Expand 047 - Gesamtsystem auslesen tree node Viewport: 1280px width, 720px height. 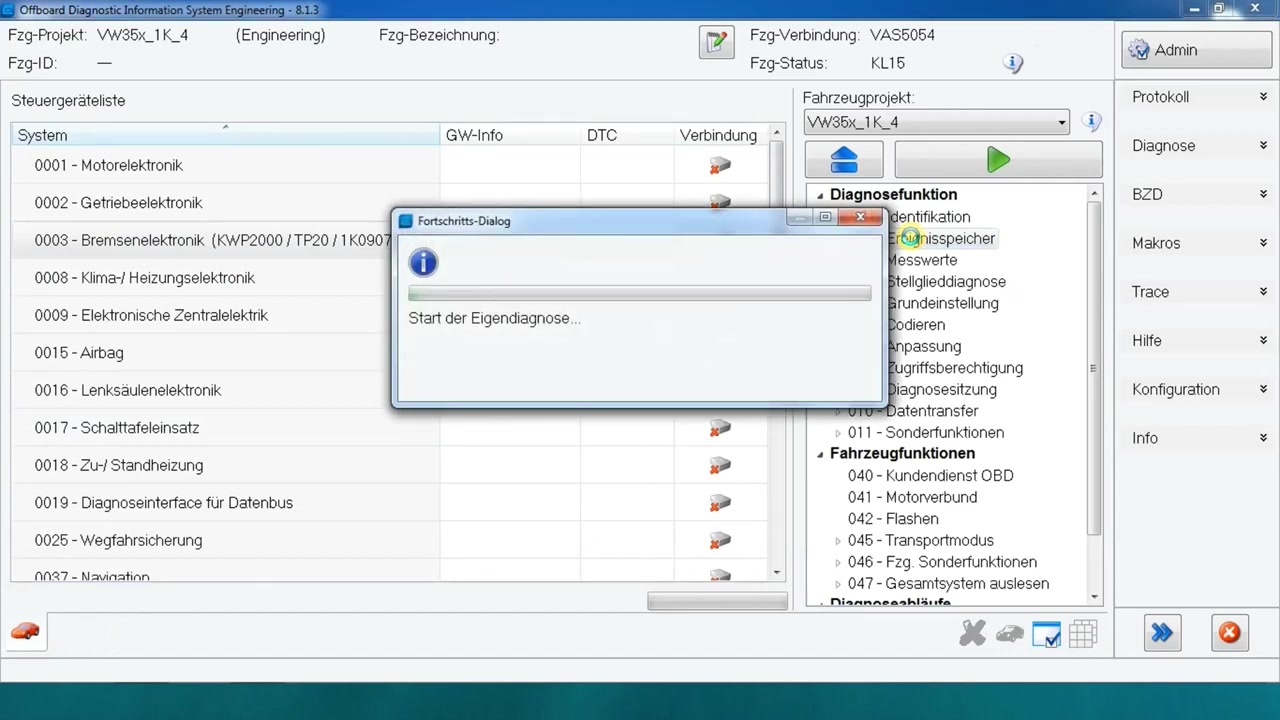click(x=838, y=584)
